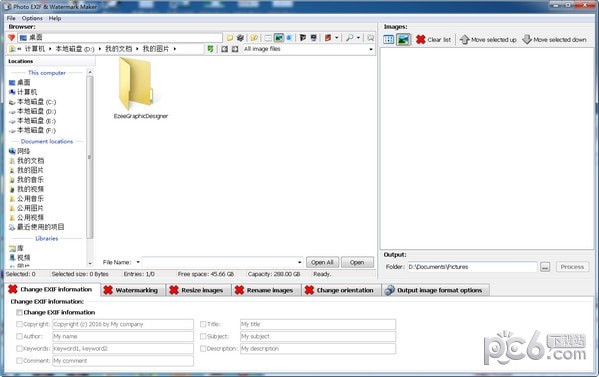Viewport: 599px width, 377px height.
Task: Switch browser to list view icon
Action: tap(268, 38)
